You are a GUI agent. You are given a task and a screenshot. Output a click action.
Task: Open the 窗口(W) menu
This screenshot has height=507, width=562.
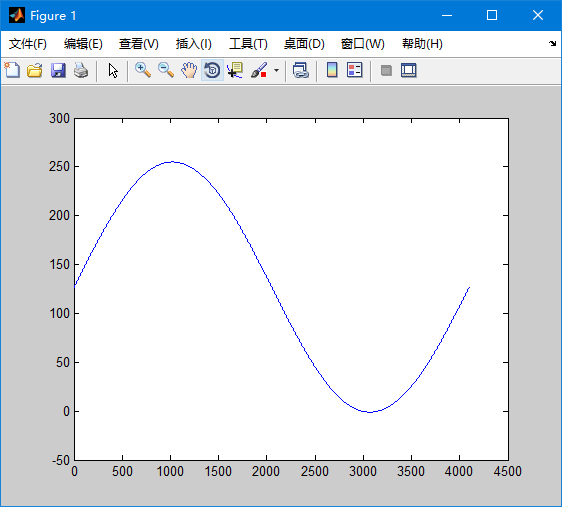[363, 44]
